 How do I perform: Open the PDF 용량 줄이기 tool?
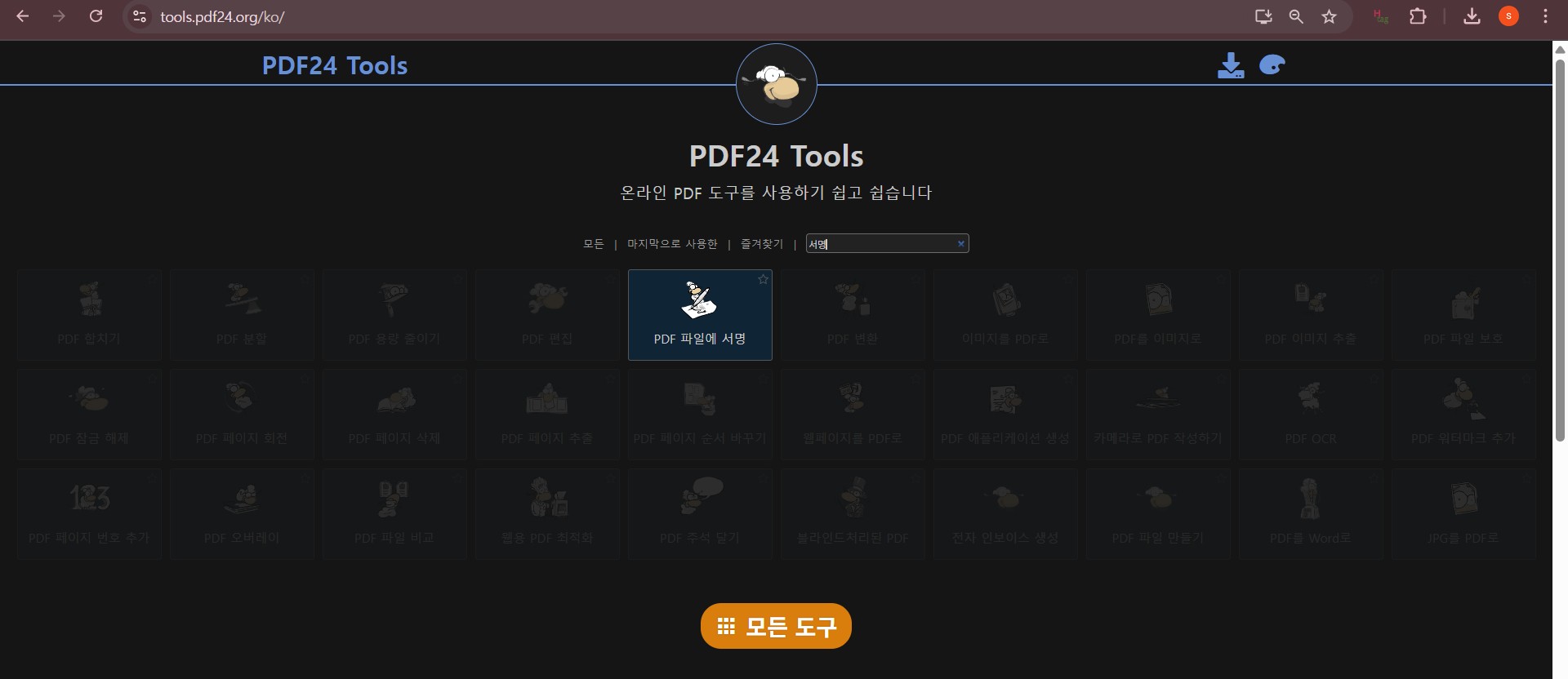tap(394, 315)
